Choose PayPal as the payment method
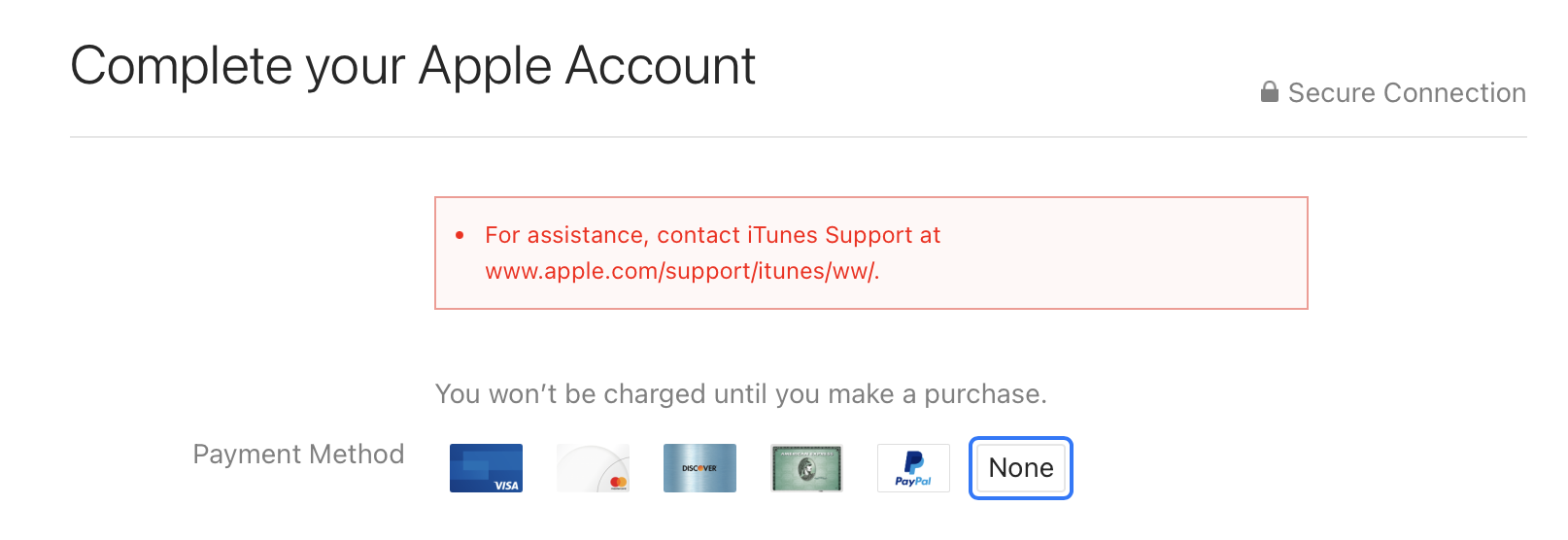The width and height of the screenshot is (1568, 540). [x=913, y=468]
